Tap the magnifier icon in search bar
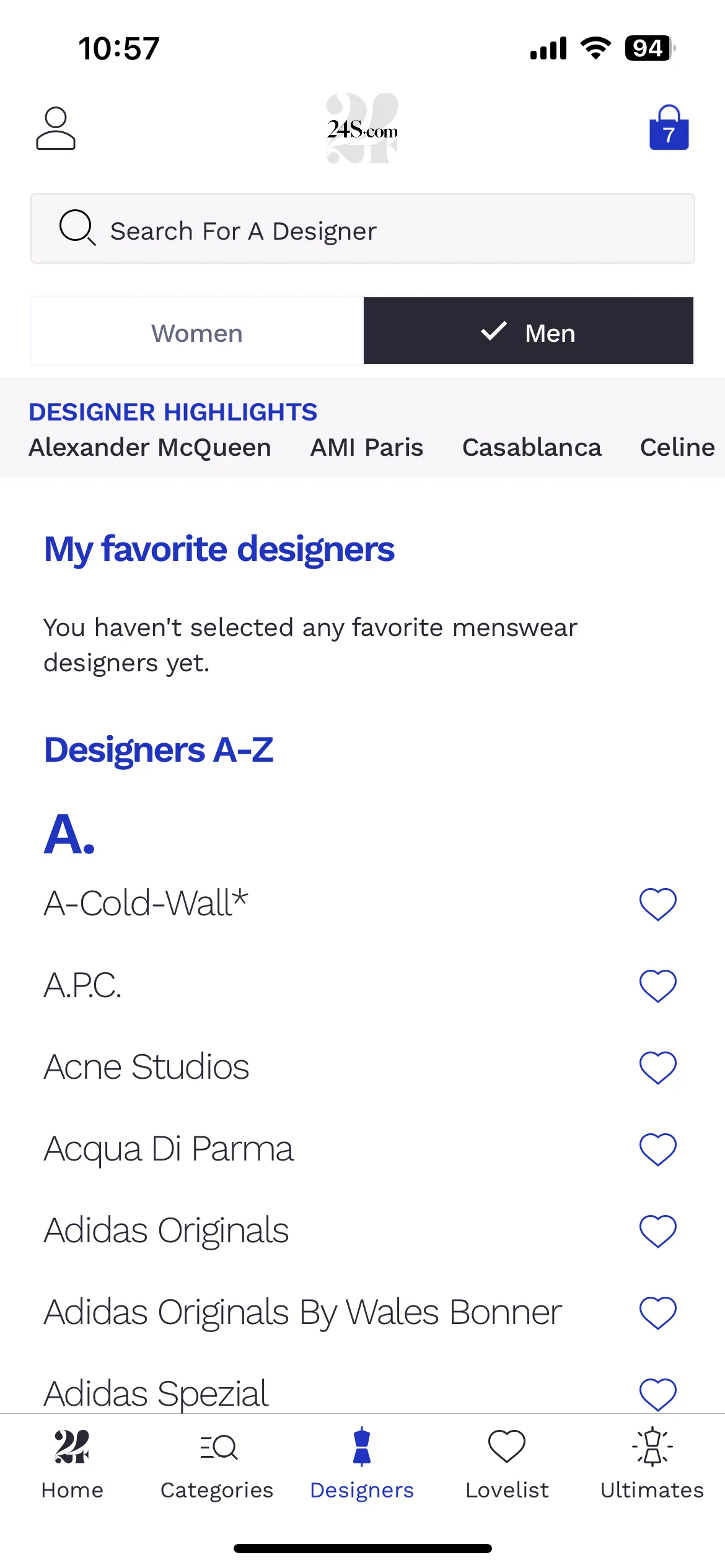The image size is (725, 1568). pos(77,228)
